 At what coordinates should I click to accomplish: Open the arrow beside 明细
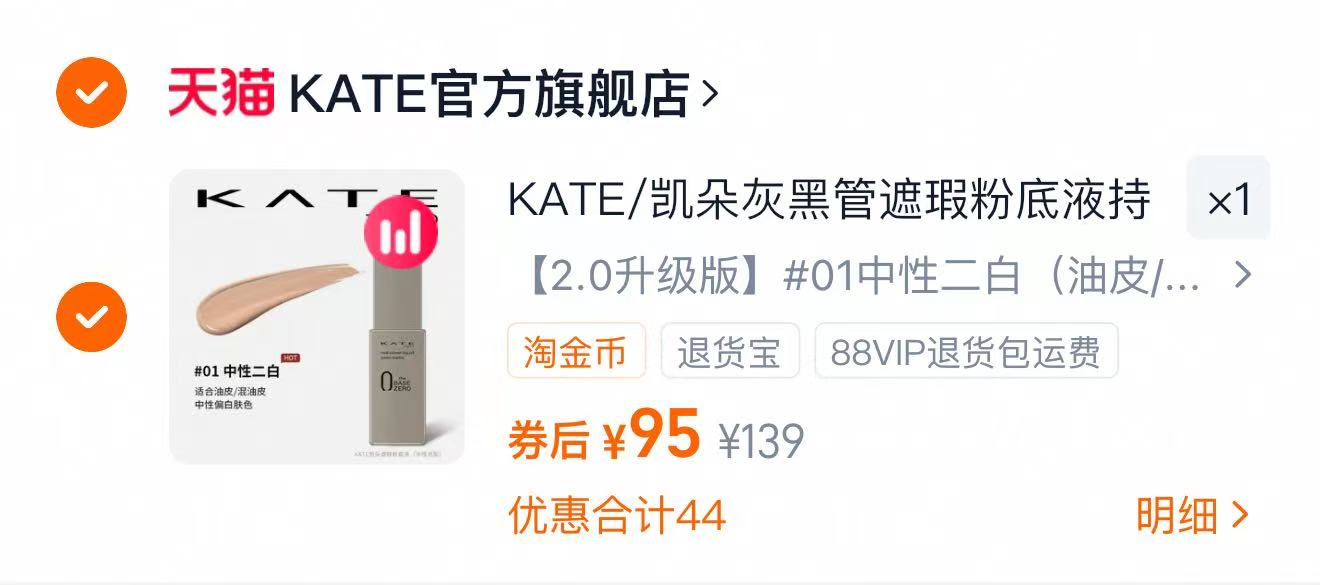[x=1240, y=515]
